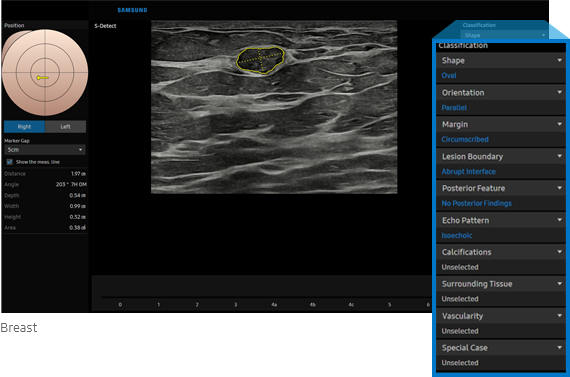Viewport: 570px width, 377px height.
Task: Expand the Lesion Boundary dropdown
Action: (x=501, y=156)
